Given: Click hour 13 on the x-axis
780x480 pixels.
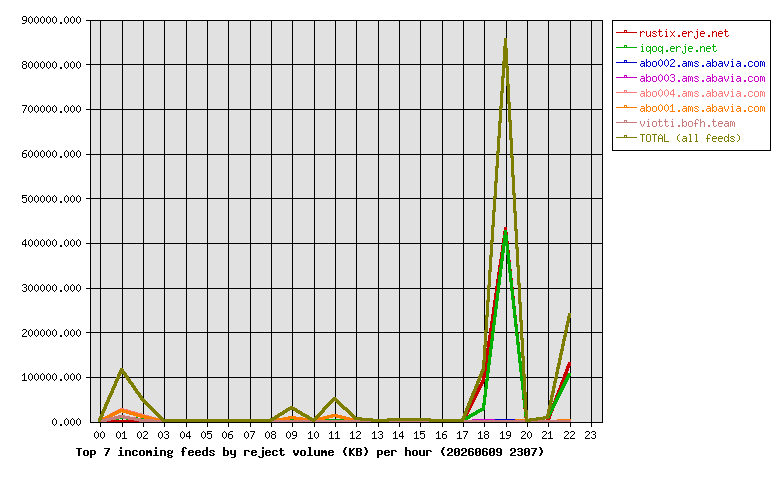Looking at the screenshot, I should [x=377, y=435].
